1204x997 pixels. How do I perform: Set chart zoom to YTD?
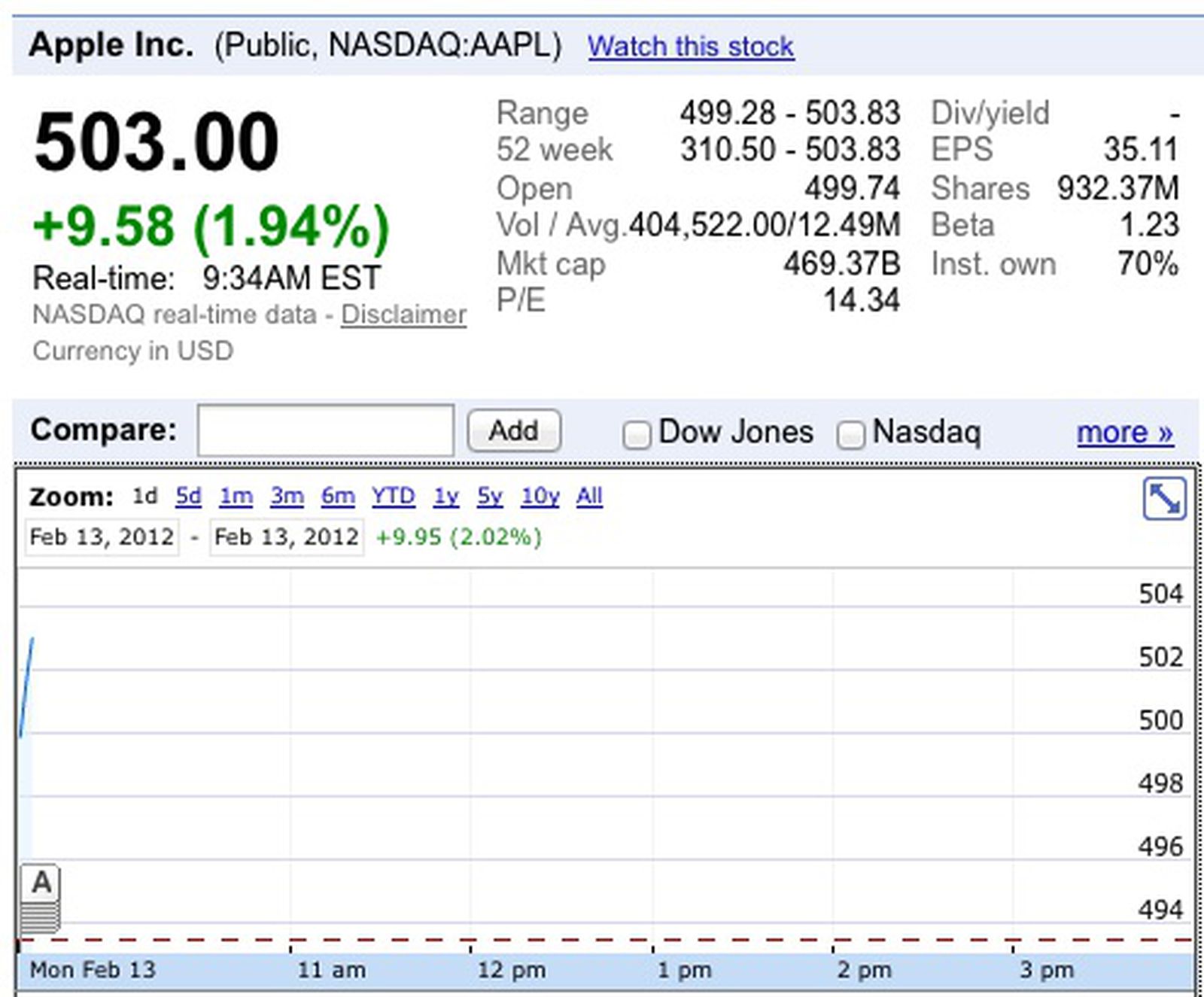tap(393, 496)
